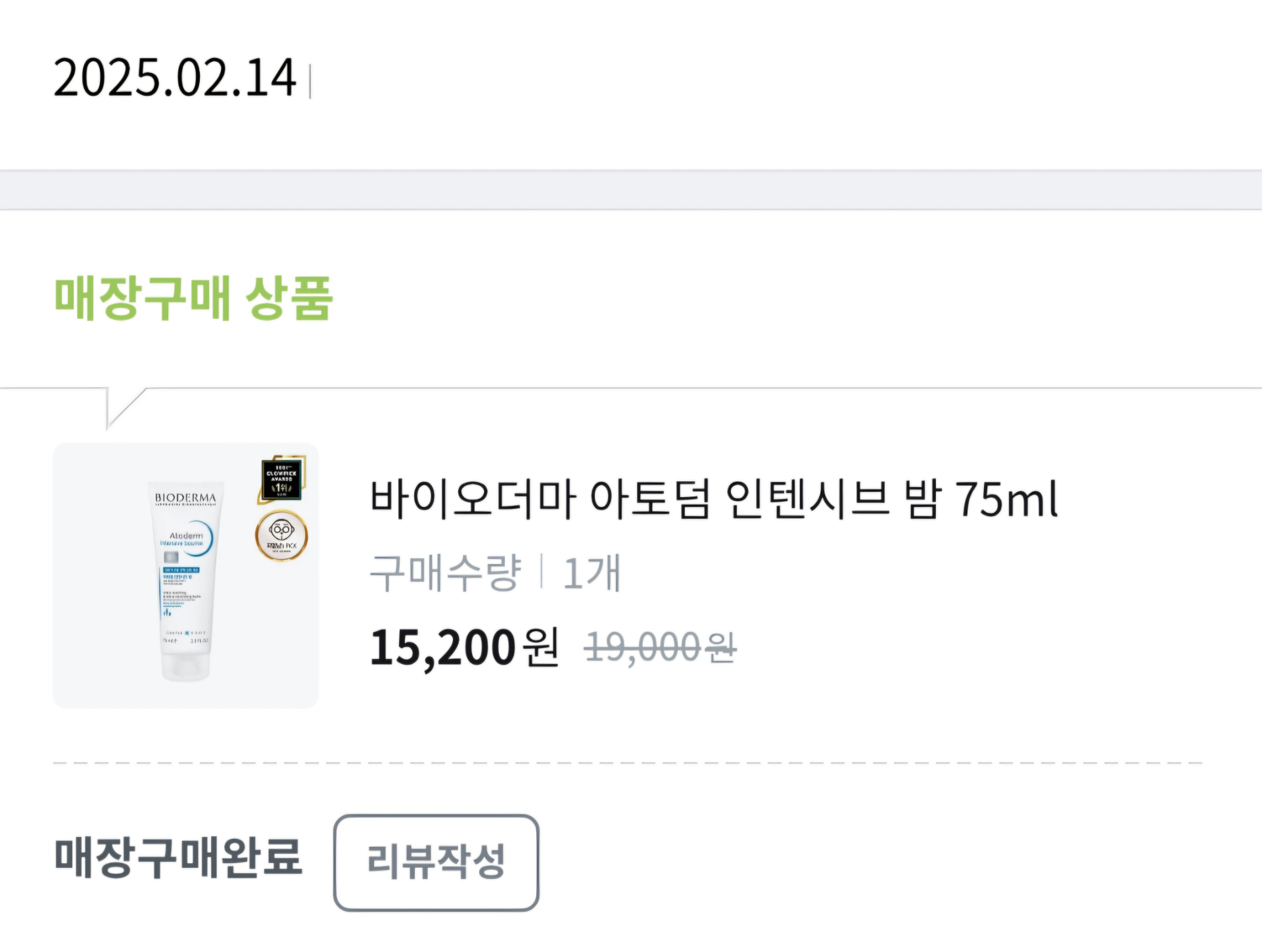Open product name 바이오더마 아토덤 인텐시브 밤 75ml
The height and width of the screenshot is (952, 1262).
[x=714, y=498]
